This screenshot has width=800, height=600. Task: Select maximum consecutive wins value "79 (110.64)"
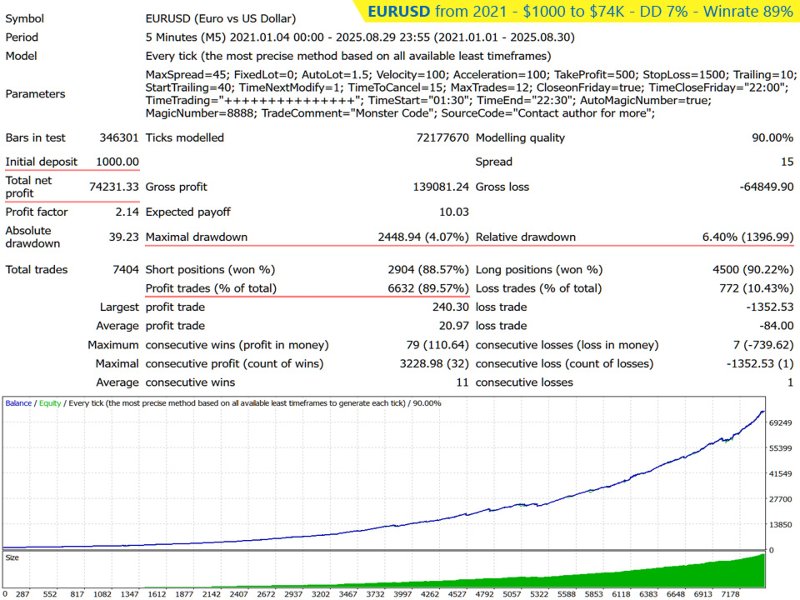437,345
